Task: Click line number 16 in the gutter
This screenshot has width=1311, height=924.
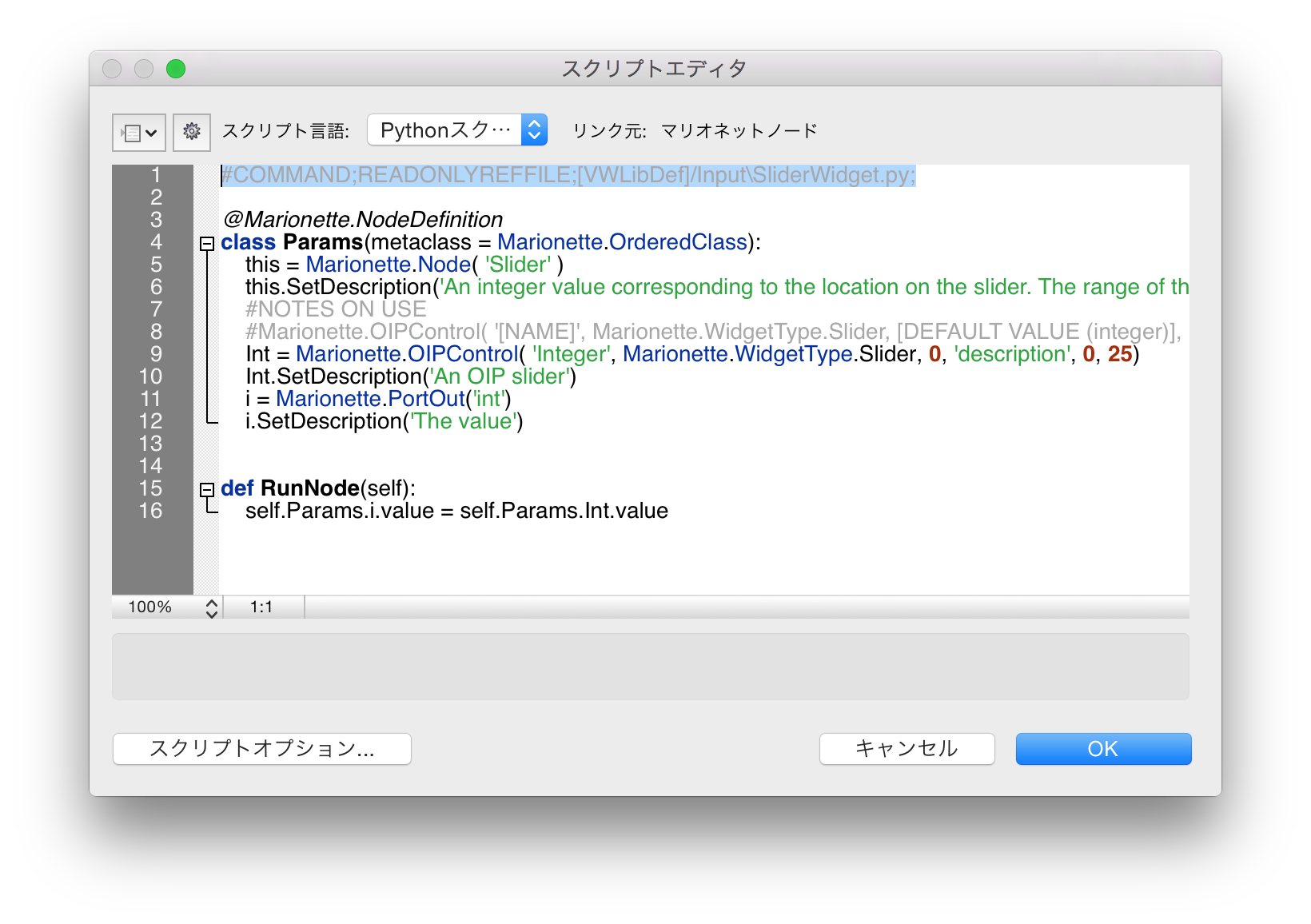Action: coord(150,511)
